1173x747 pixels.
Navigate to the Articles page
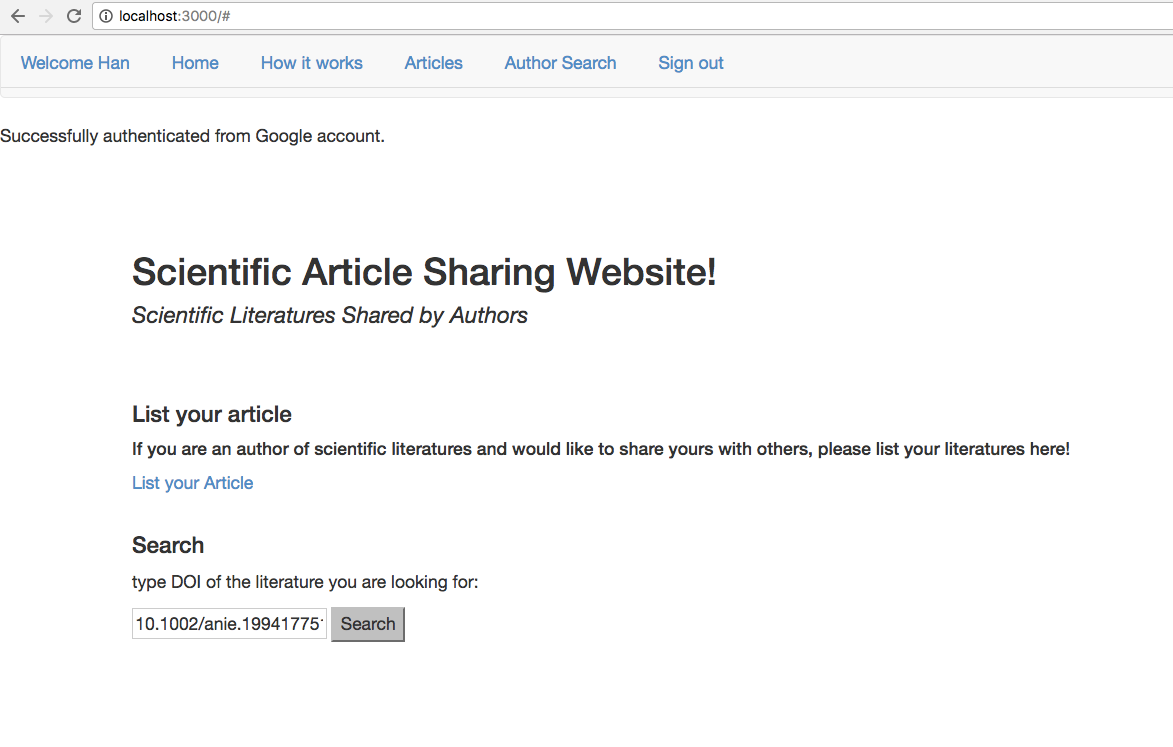tap(433, 63)
